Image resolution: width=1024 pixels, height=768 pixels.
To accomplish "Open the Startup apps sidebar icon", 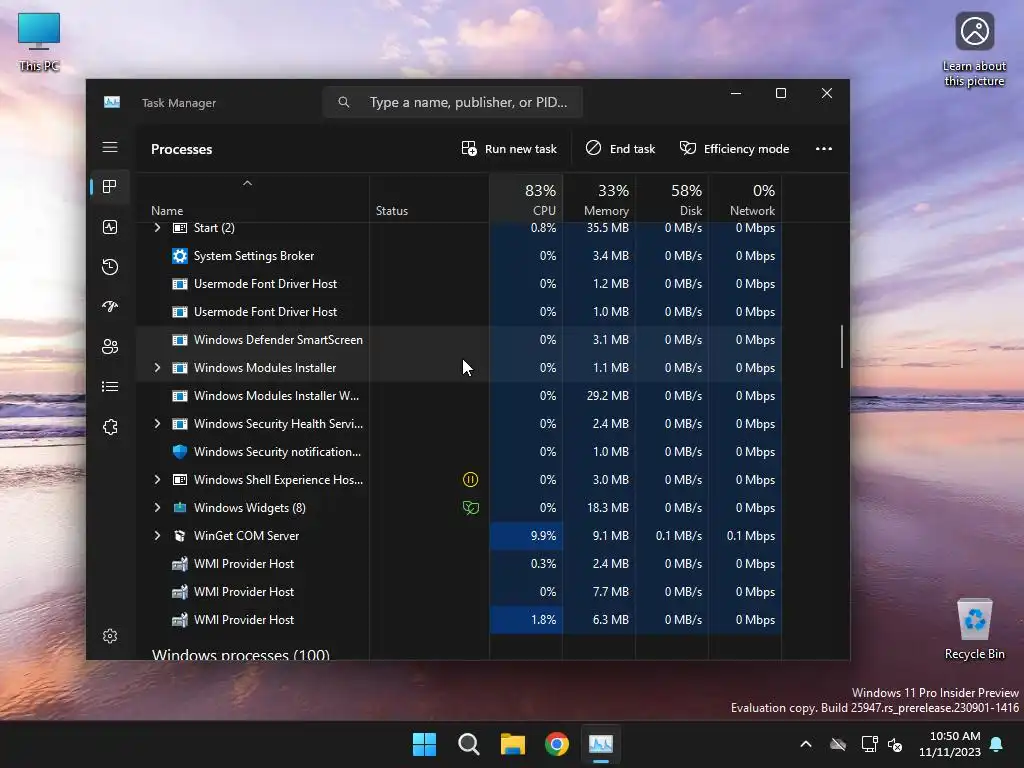I will coord(110,306).
